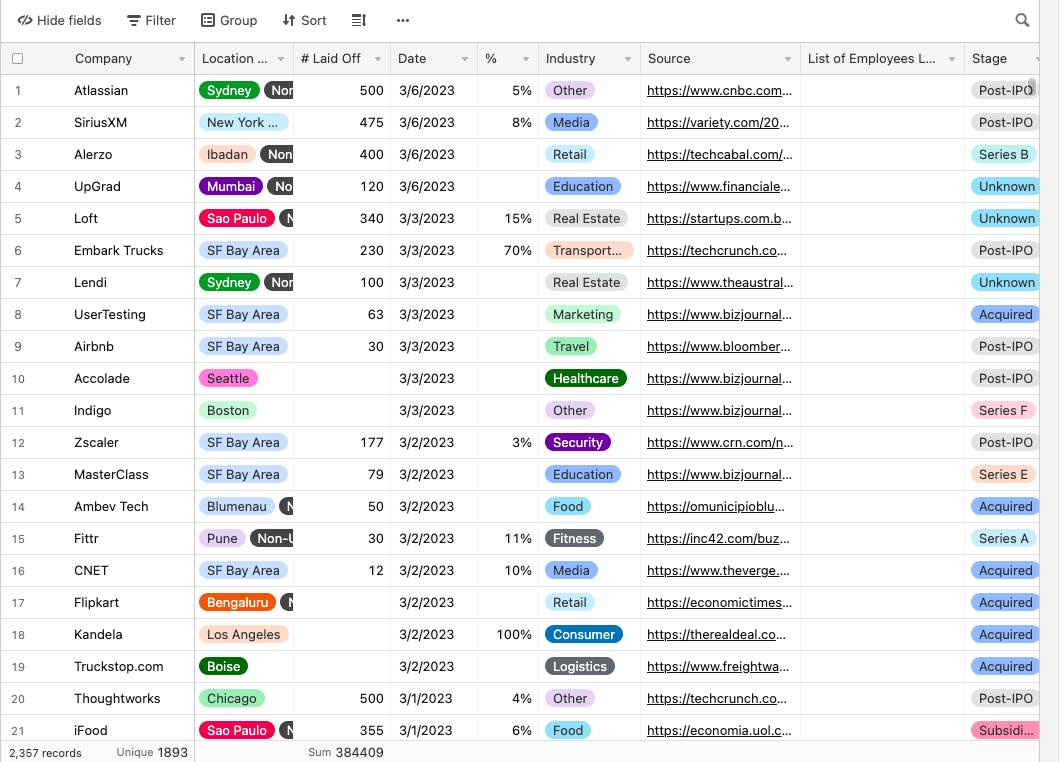The height and width of the screenshot is (762, 1061).
Task: Select the Boston location tag
Action: 228,411
